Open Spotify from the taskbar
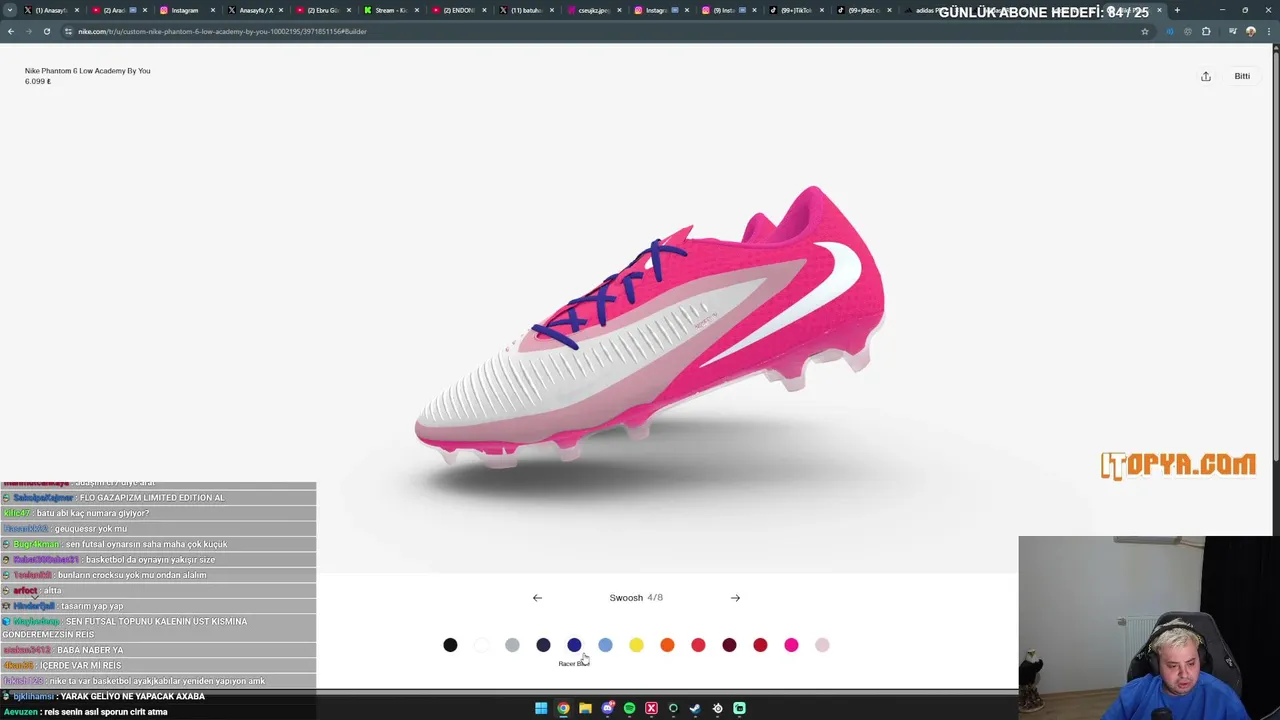This screenshot has width=1280, height=720. coord(629,708)
